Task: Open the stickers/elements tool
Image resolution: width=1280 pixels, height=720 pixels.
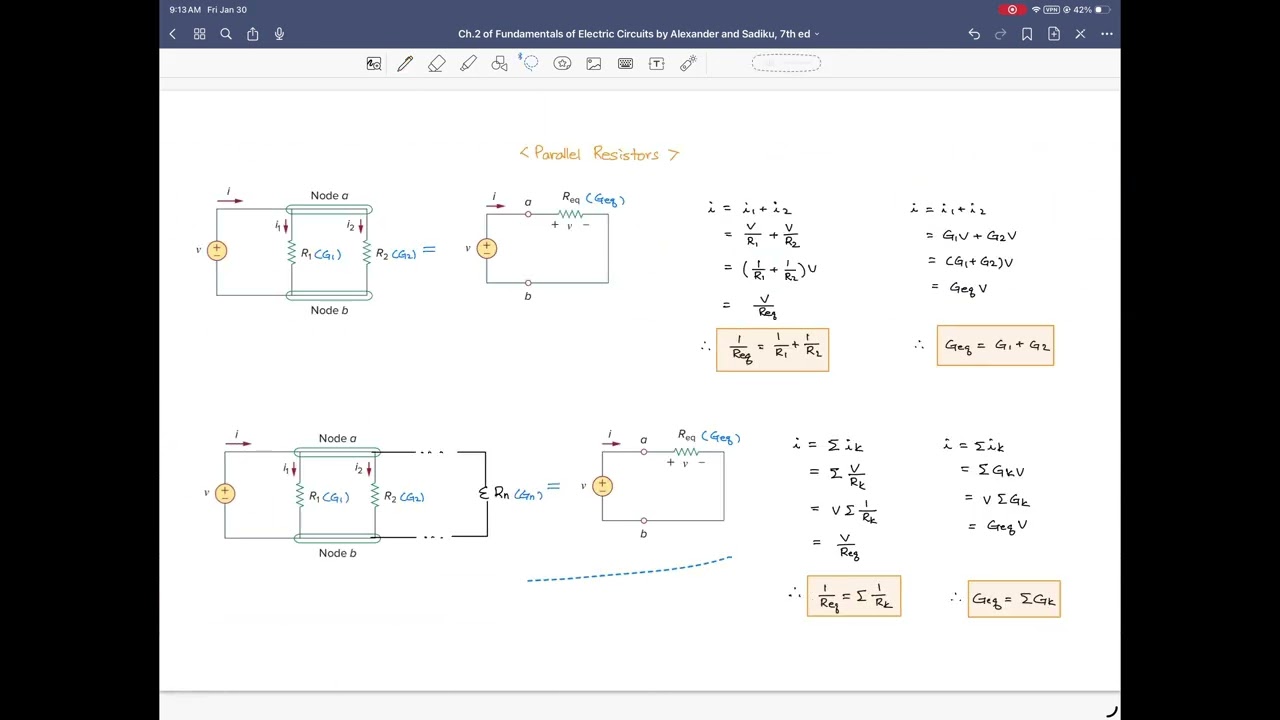Action: pyautogui.click(x=562, y=63)
